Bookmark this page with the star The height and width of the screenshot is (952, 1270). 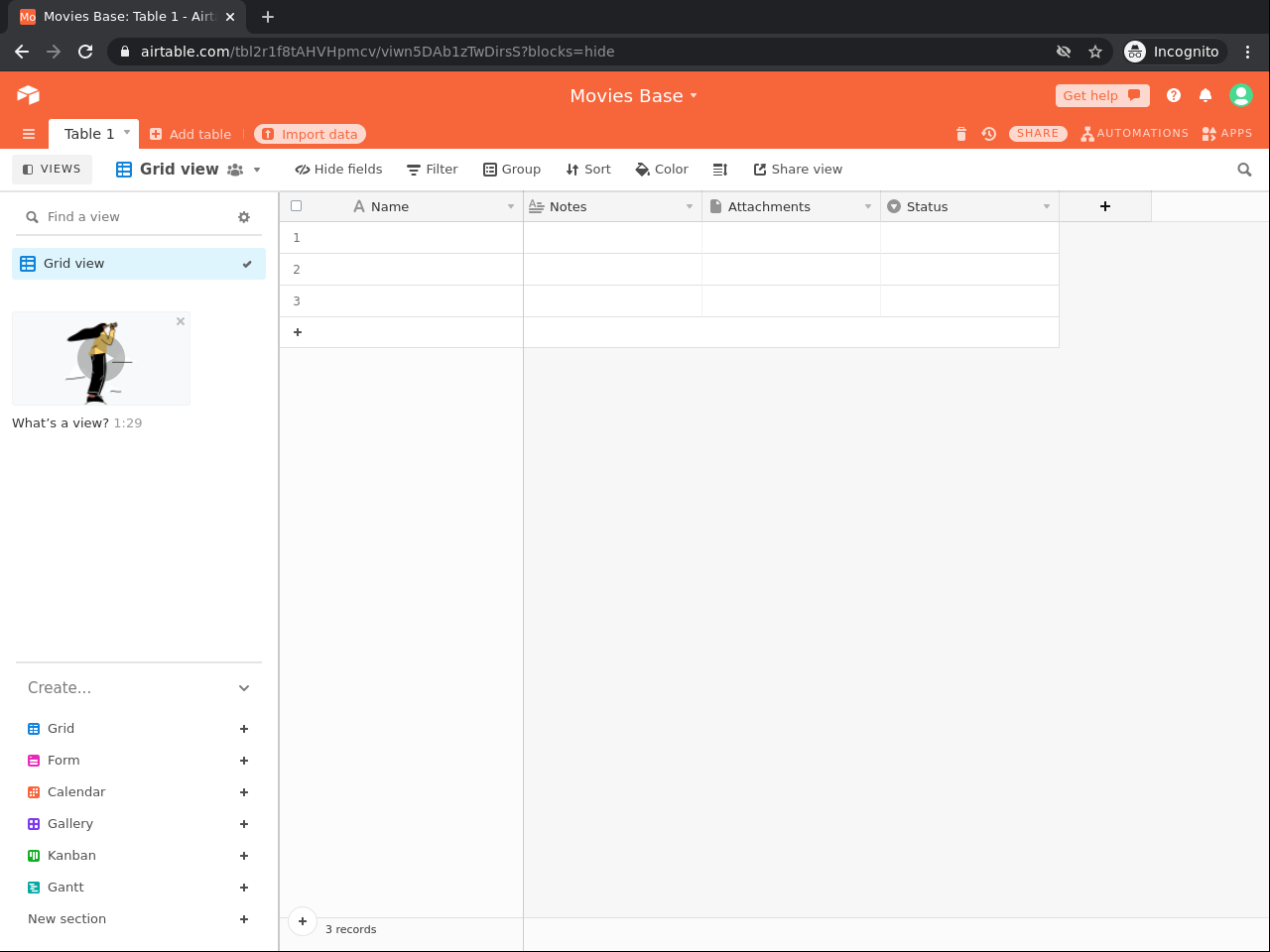(x=1095, y=52)
